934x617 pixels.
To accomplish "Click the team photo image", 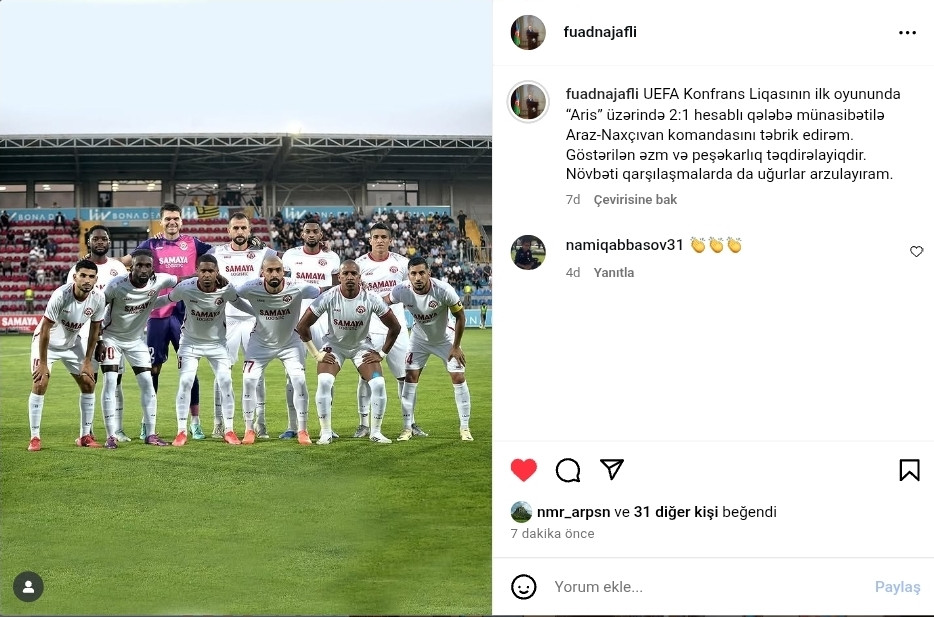I will [x=246, y=308].
